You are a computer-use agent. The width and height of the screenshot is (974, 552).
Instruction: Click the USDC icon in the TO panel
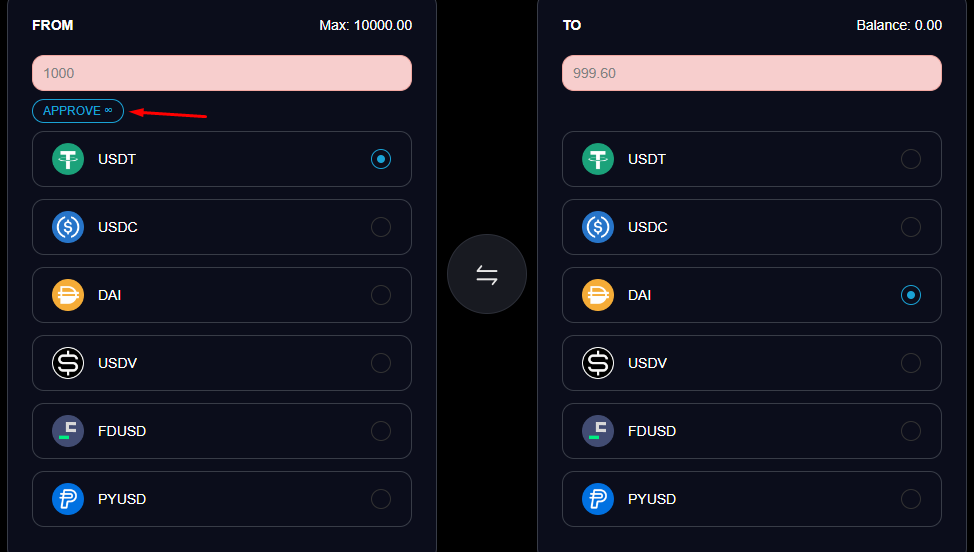(x=598, y=227)
